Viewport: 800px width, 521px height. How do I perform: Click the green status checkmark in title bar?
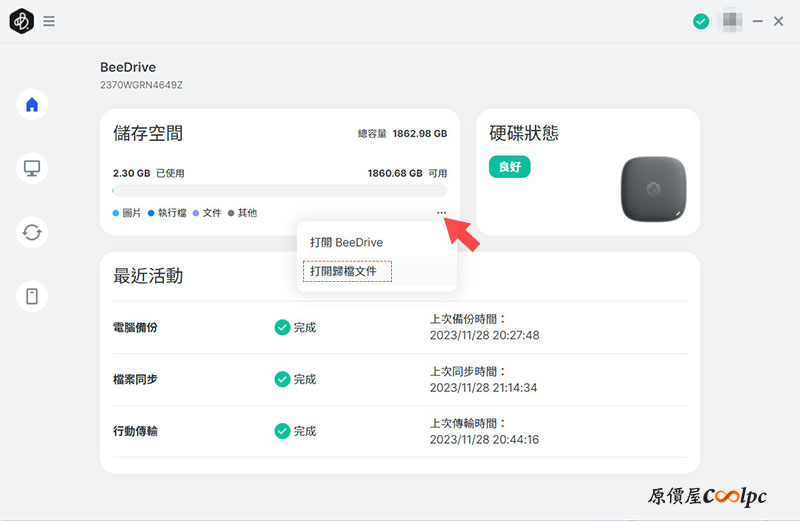click(x=701, y=21)
